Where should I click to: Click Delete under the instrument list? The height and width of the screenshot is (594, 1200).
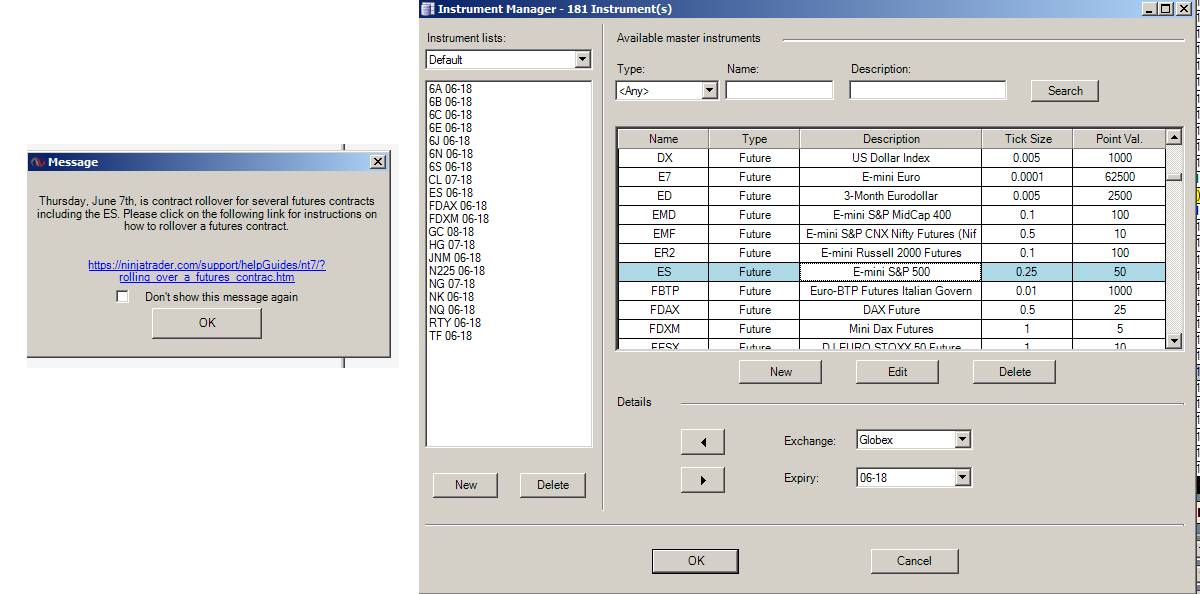pos(553,485)
